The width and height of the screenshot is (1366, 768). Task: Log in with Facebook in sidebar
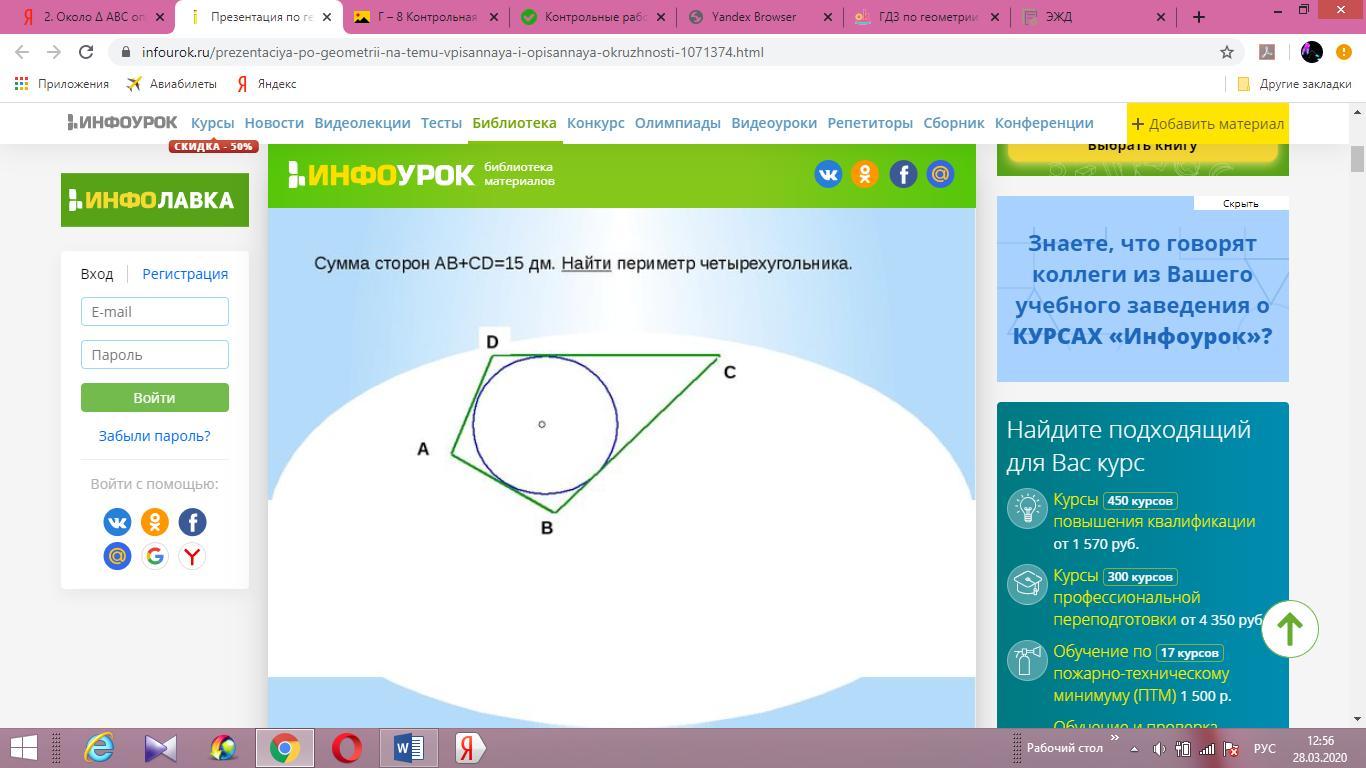pos(192,522)
